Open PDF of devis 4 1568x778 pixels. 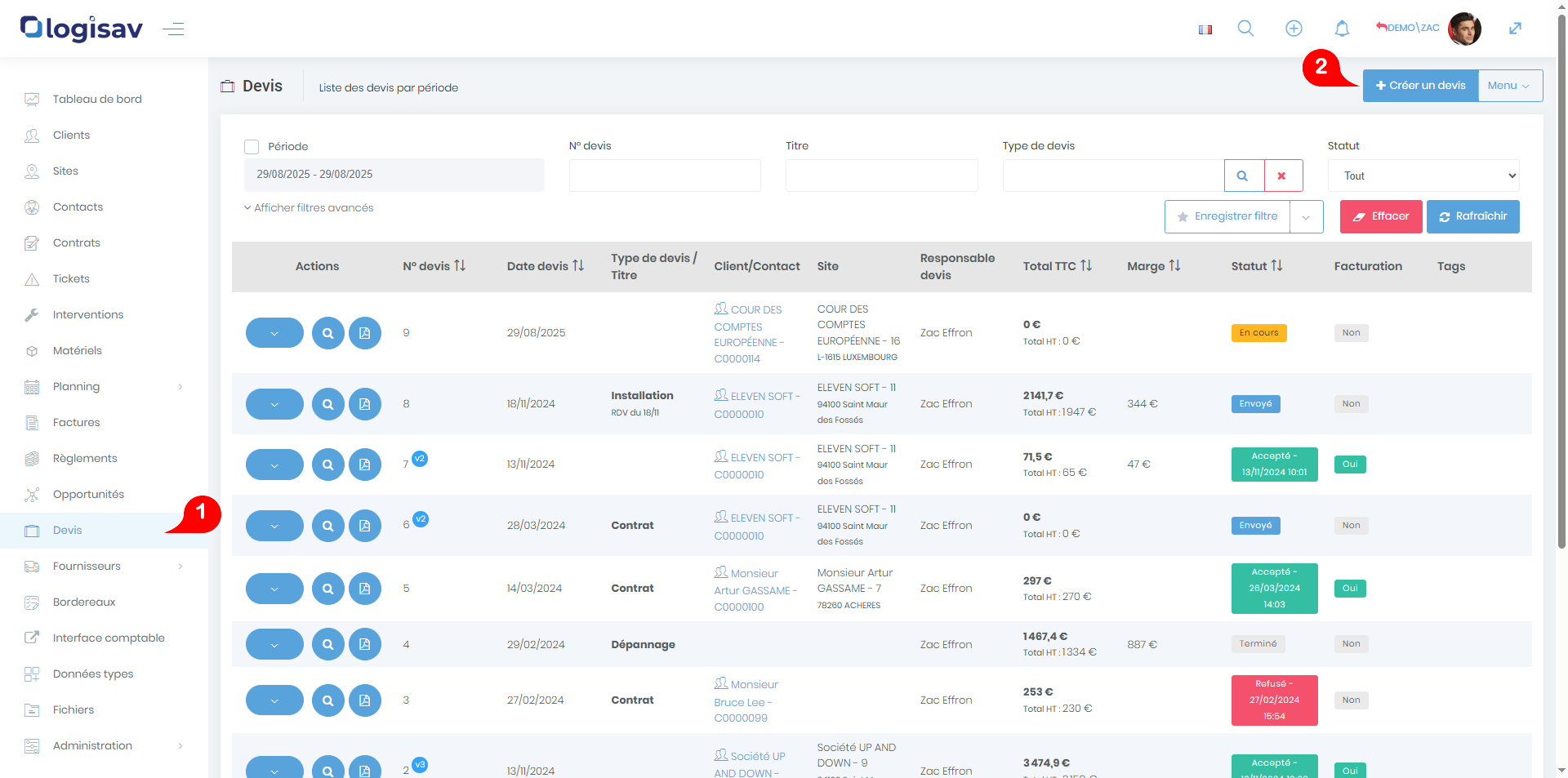pyautogui.click(x=365, y=644)
